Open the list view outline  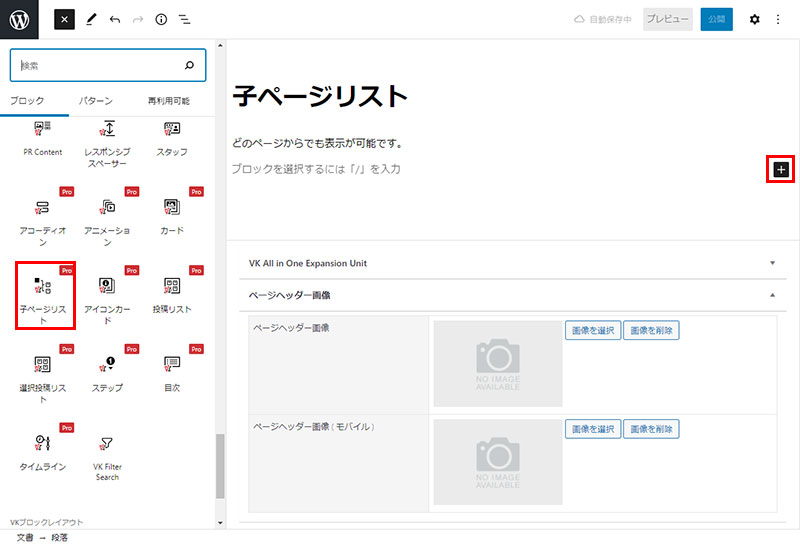(x=185, y=19)
